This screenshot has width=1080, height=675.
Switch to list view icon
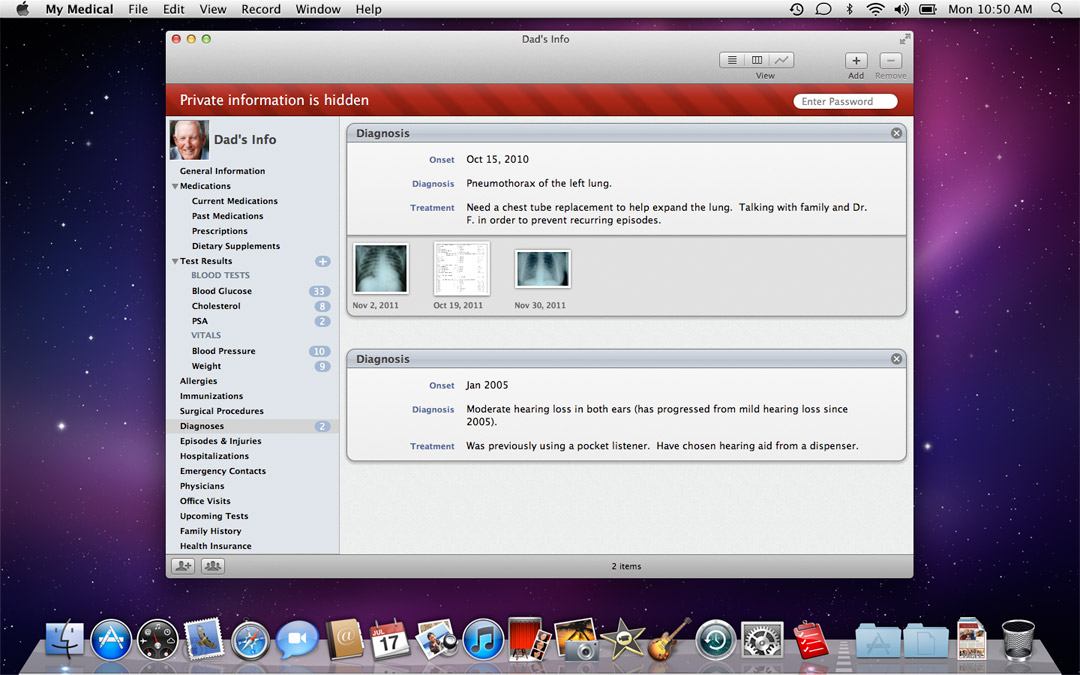pyautogui.click(x=733, y=61)
